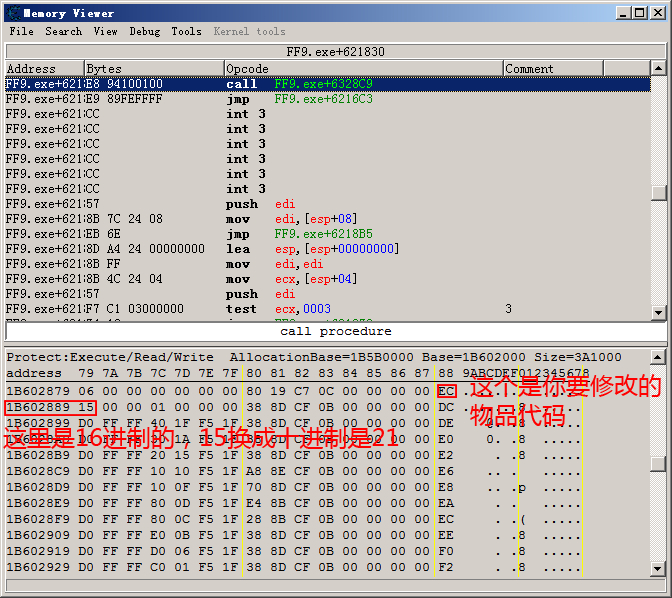Click the hex view scroll down arrow
Viewport: 672px width, 598px height.
[658, 569]
